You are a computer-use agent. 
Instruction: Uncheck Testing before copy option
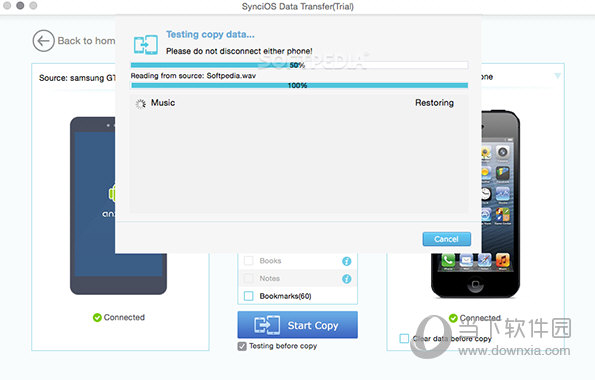coord(242,346)
